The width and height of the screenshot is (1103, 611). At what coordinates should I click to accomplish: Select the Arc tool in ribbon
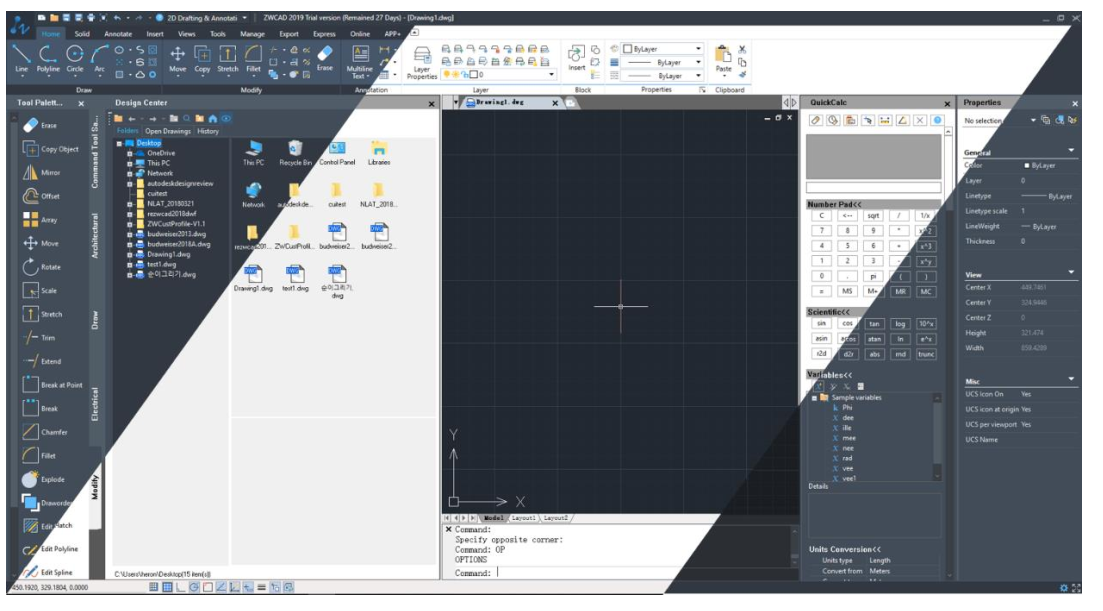pos(99,58)
